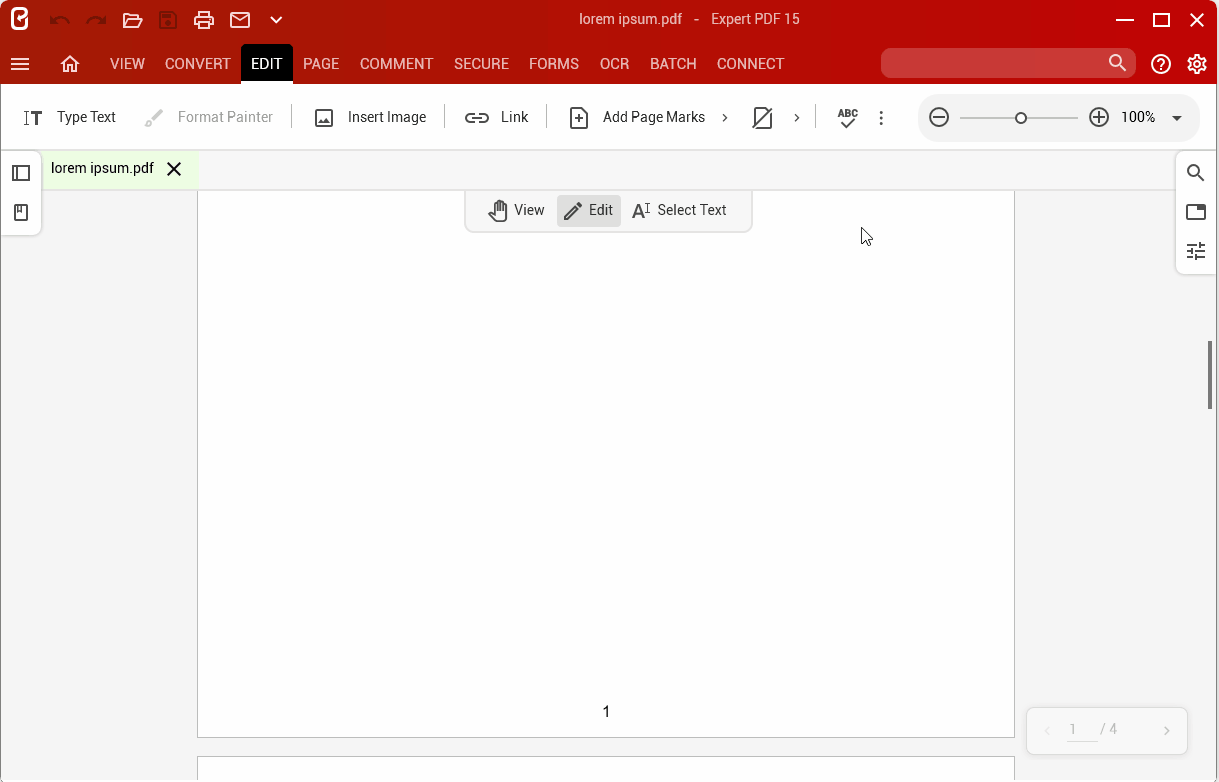Add a Link
Image resolution: width=1219 pixels, height=782 pixels.
[x=496, y=117]
